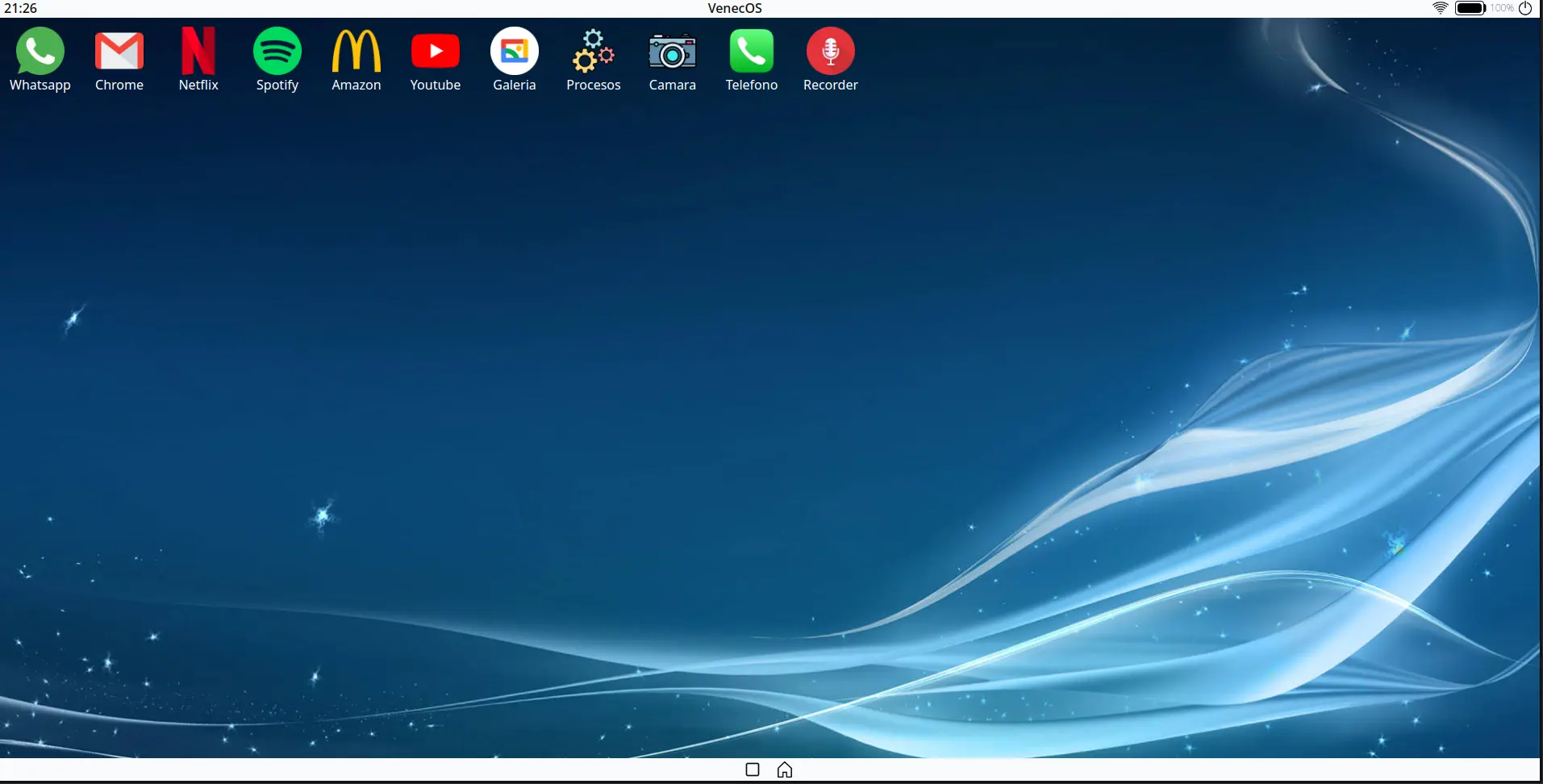The width and height of the screenshot is (1543, 784).
Task: Click the power icon in status bar
Action: [x=1525, y=8]
